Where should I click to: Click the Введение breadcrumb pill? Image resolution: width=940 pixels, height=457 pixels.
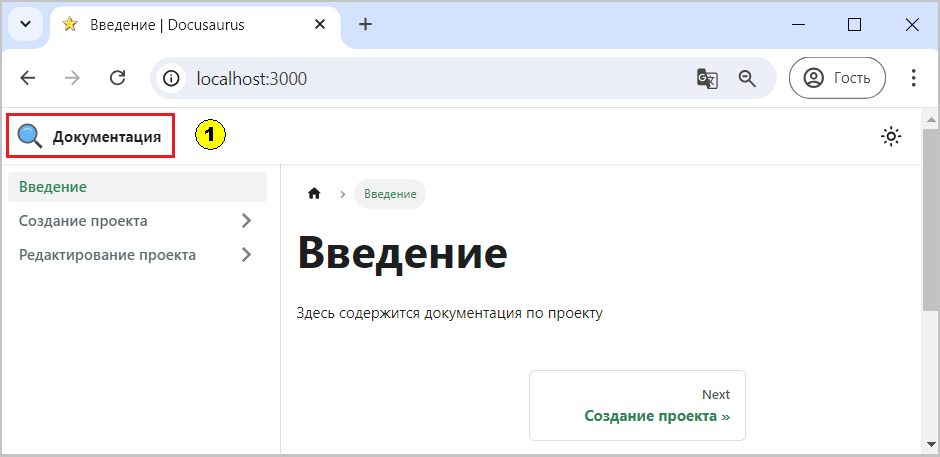click(x=390, y=194)
